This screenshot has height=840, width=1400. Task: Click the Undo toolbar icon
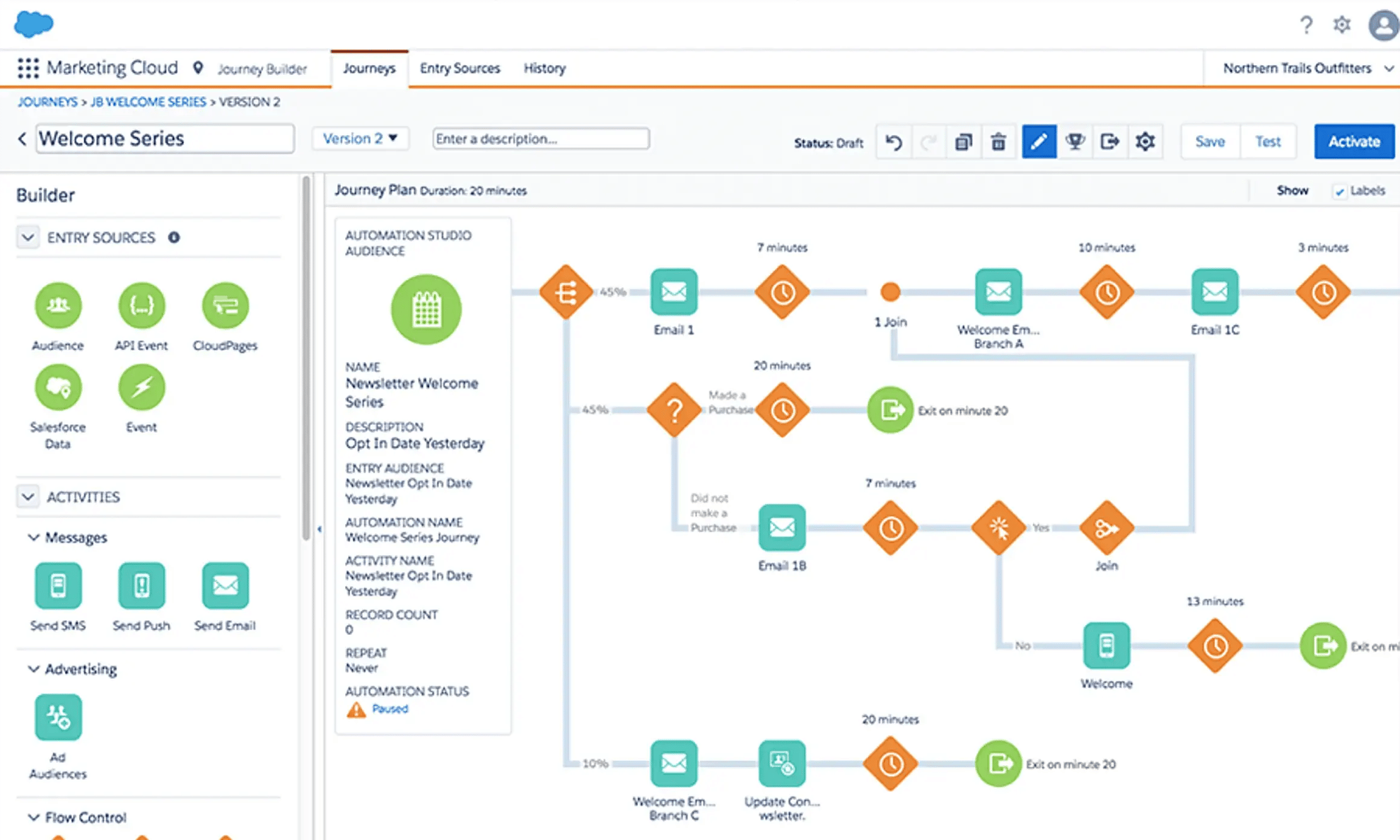[894, 142]
